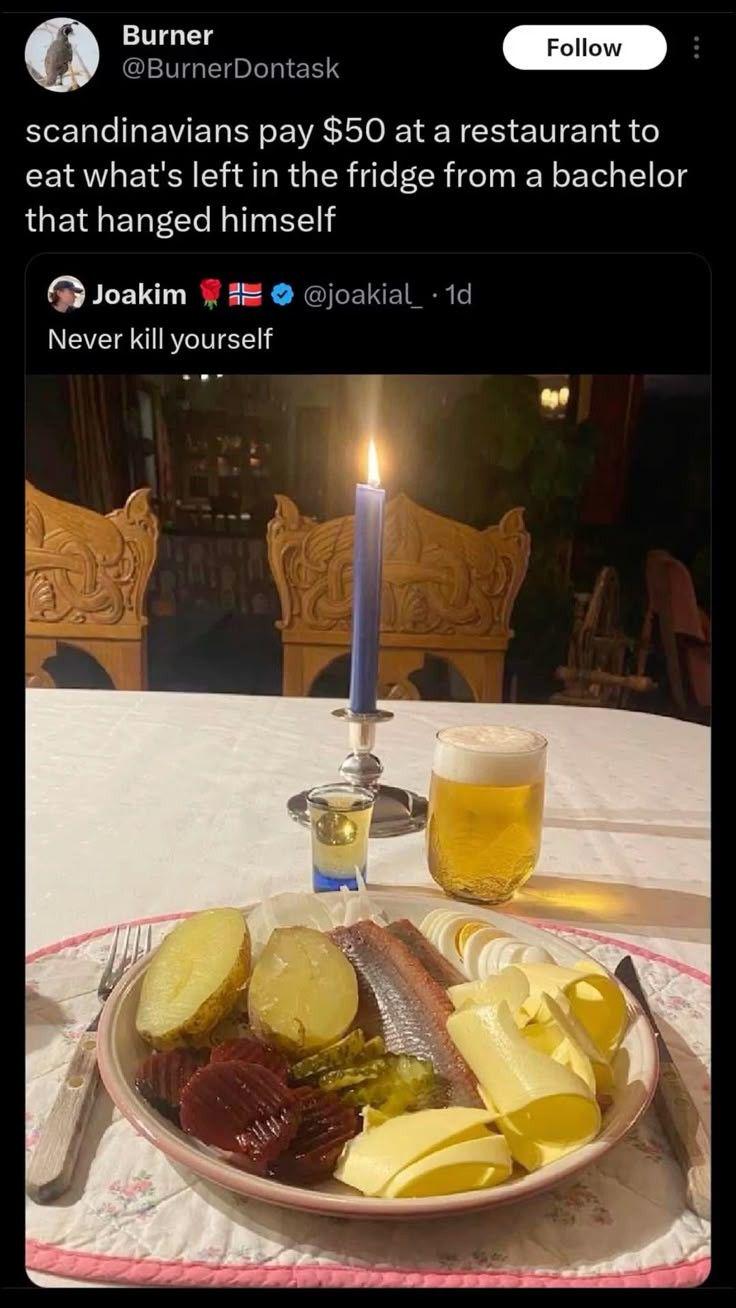Click the Burner display name
Viewport: 736px width, 1308px height.
point(167,35)
